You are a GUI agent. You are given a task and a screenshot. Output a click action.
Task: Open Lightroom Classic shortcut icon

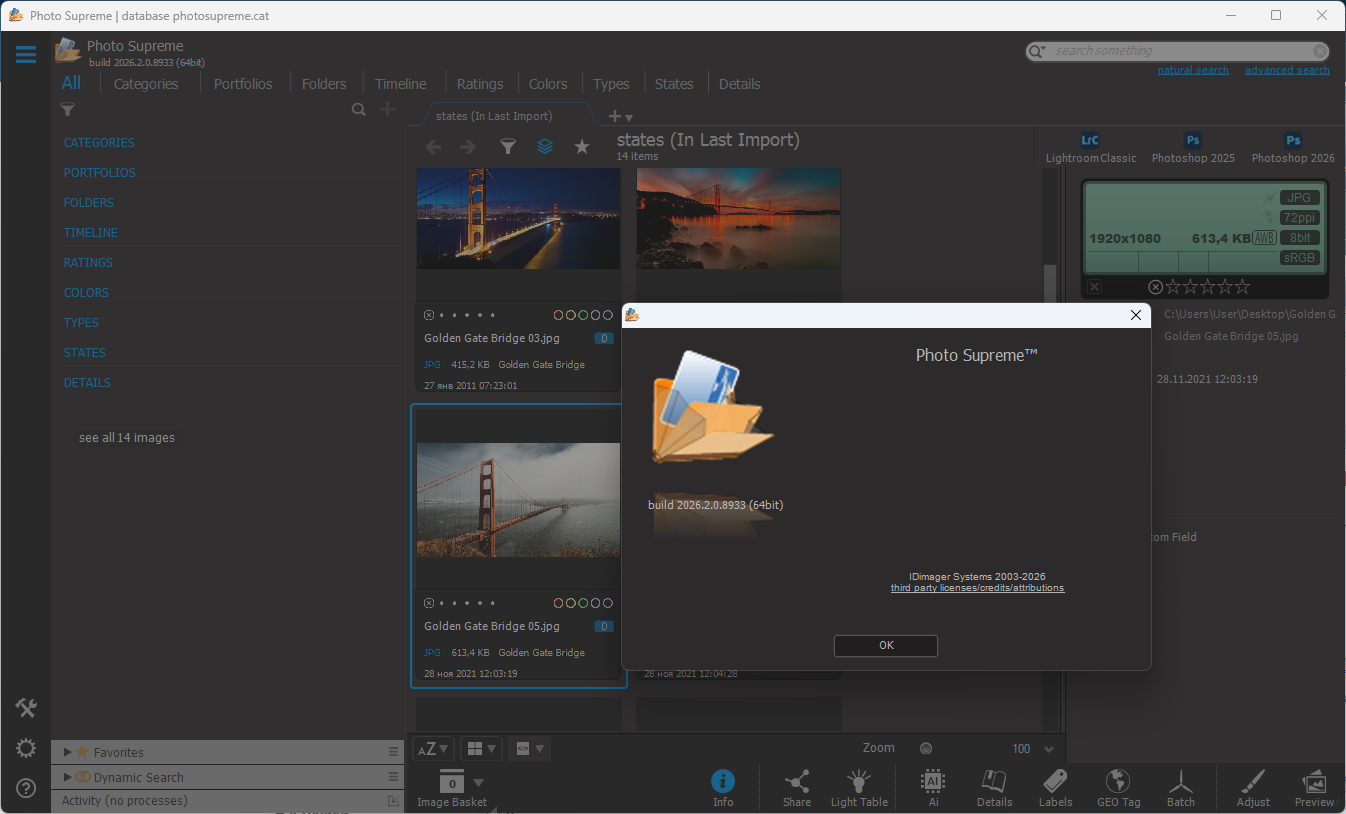[x=1090, y=141]
